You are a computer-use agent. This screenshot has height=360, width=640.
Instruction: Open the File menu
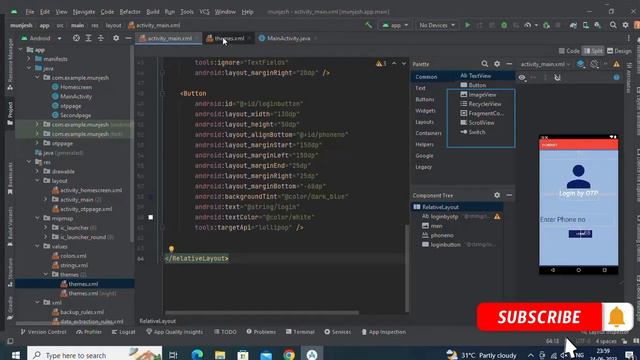30,12
